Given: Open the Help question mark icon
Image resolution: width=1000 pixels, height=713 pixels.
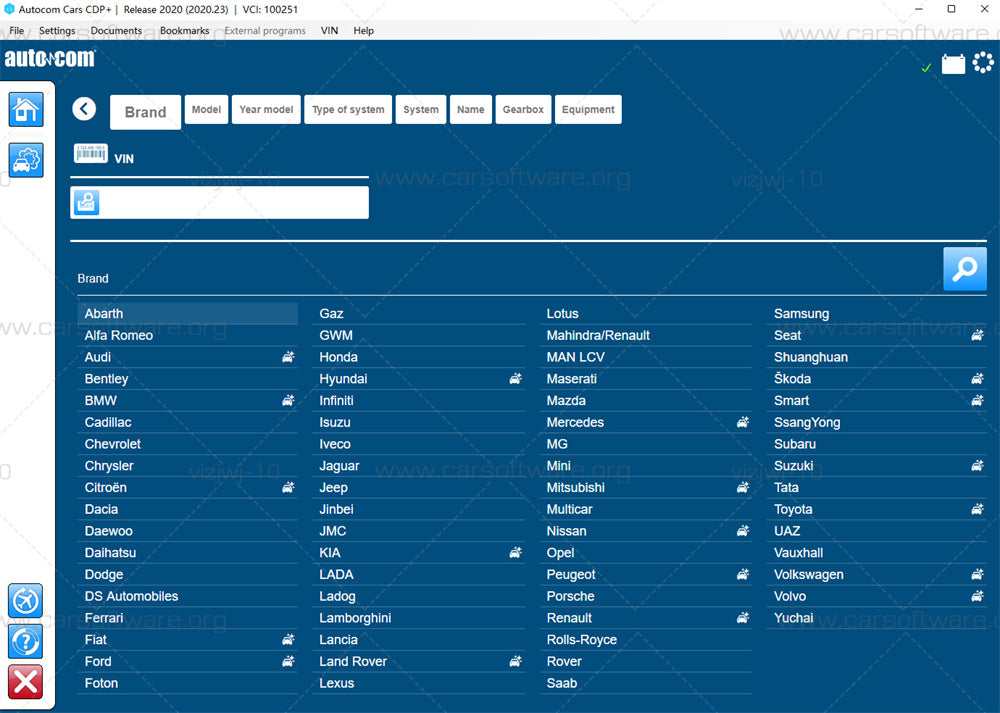Looking at the screenshot, I should coord(26,641).
